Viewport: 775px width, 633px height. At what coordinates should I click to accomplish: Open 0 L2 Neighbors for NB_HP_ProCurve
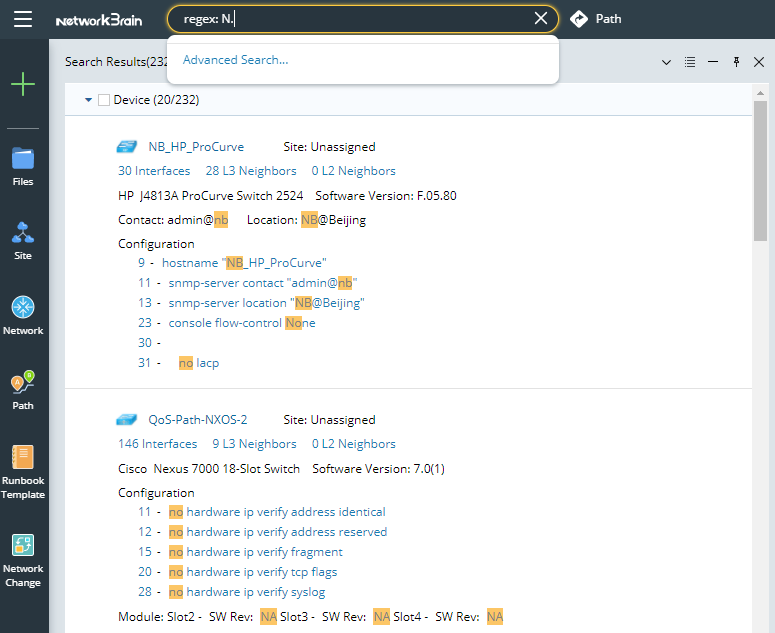[353, 171]
